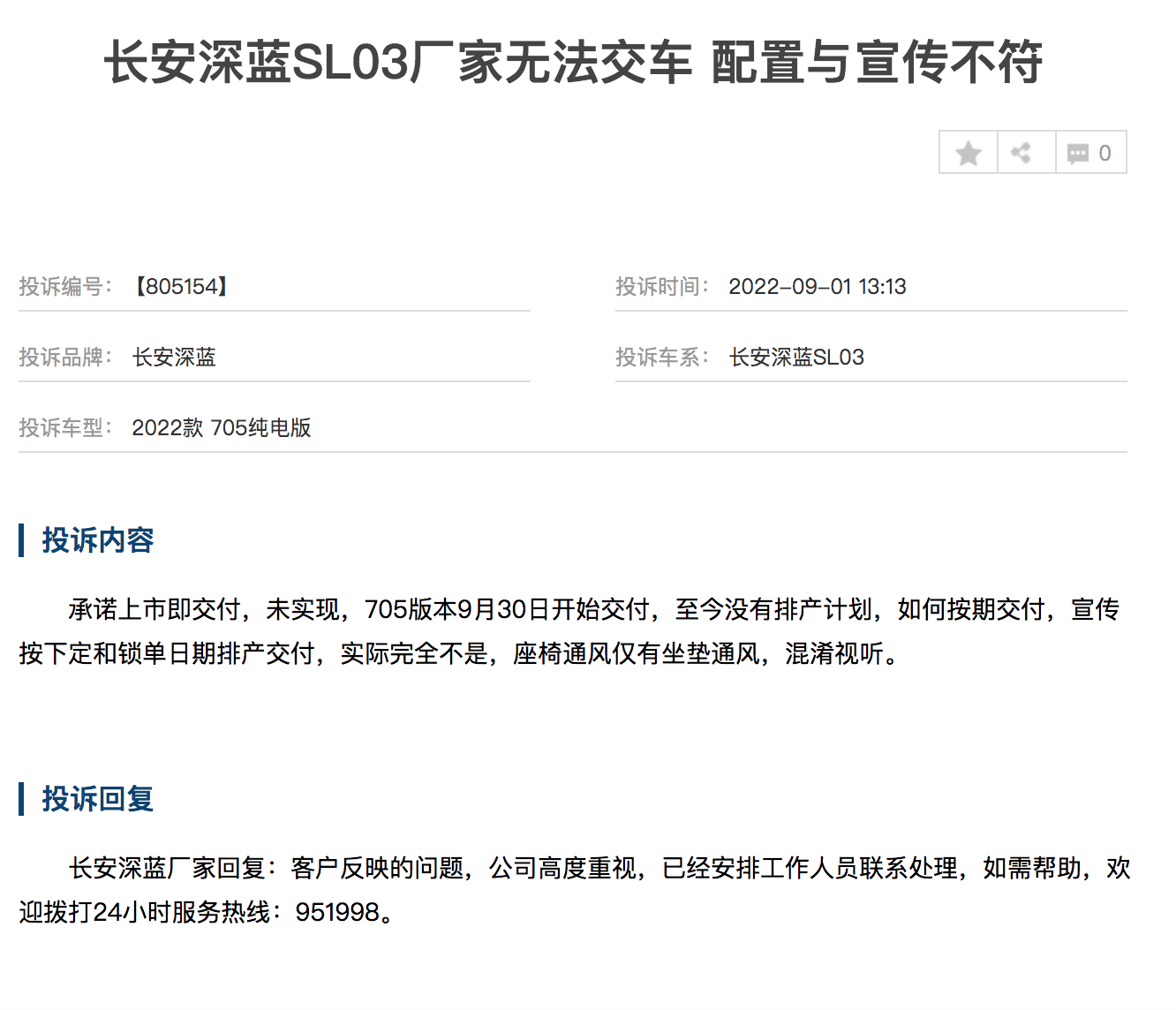Click the label 投诉时间
The height and width of the screenshot is (1010, 1176).
pyautogui.click(x=662, y=286)
